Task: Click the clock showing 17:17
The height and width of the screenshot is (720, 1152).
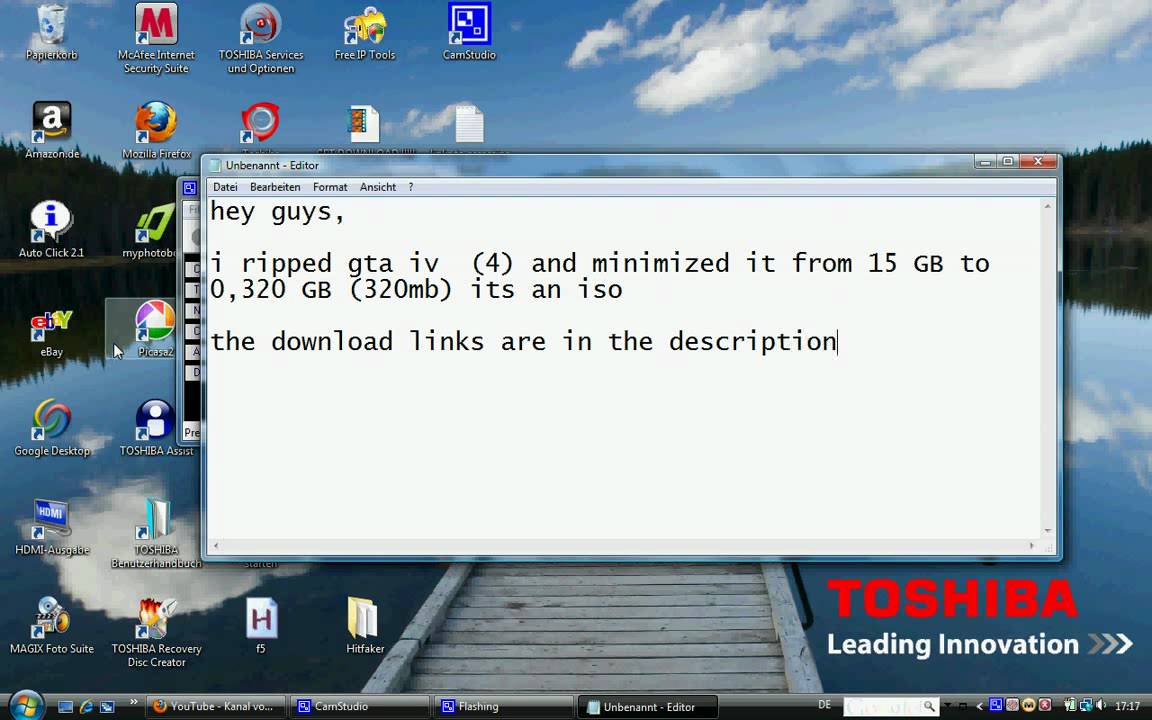Action: pyautogui.click(x=1127, y=707)
